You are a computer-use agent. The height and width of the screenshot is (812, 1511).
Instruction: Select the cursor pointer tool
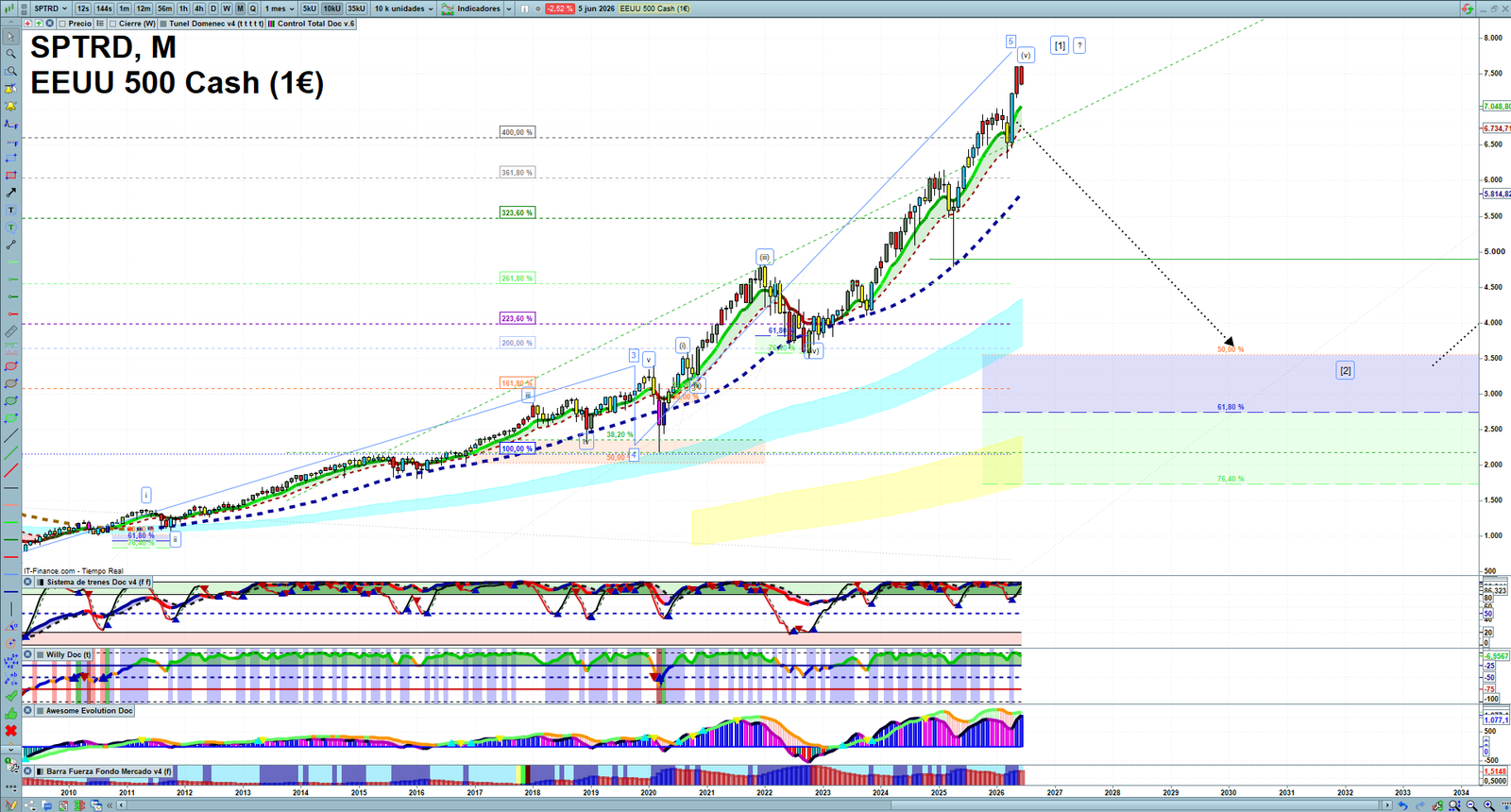pos(11,37)
